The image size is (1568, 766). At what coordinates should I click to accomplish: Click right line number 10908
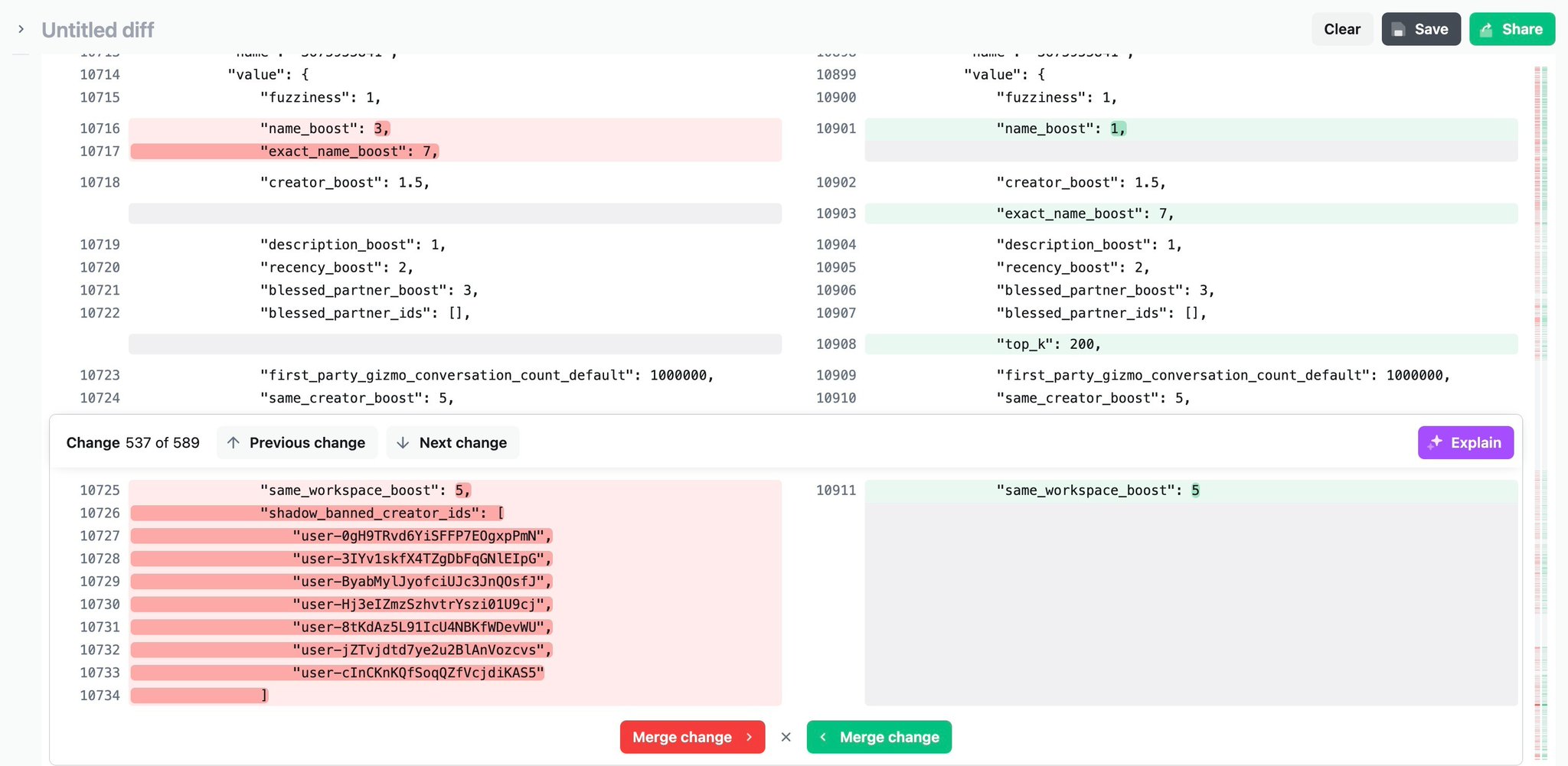835,344
